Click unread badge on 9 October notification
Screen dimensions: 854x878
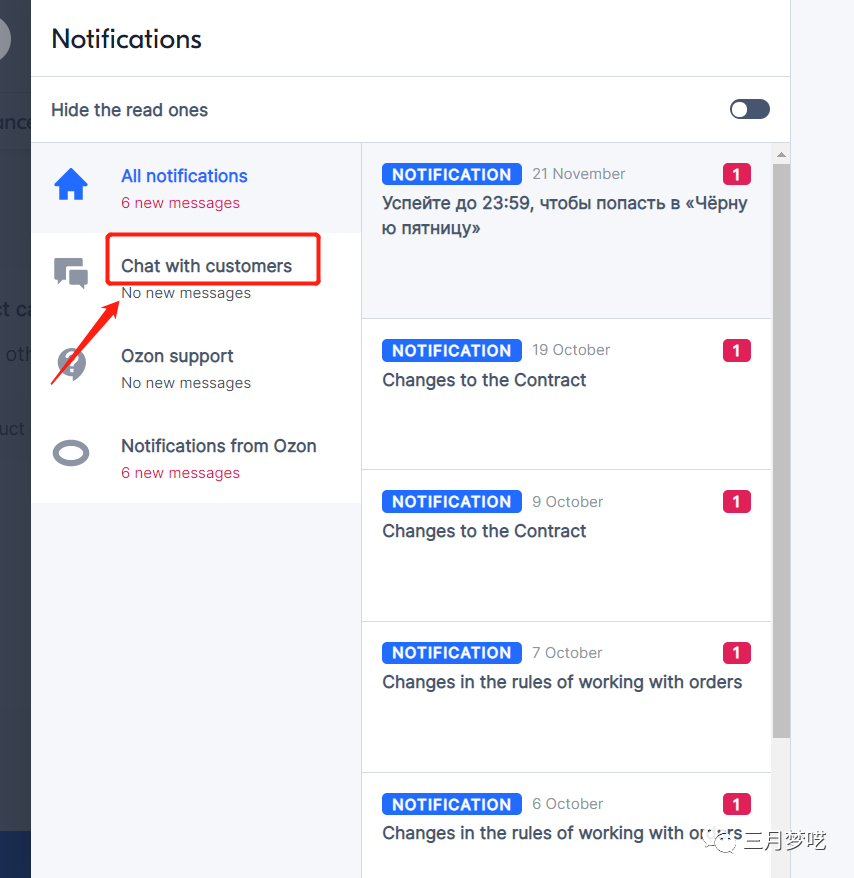[736, 502]
